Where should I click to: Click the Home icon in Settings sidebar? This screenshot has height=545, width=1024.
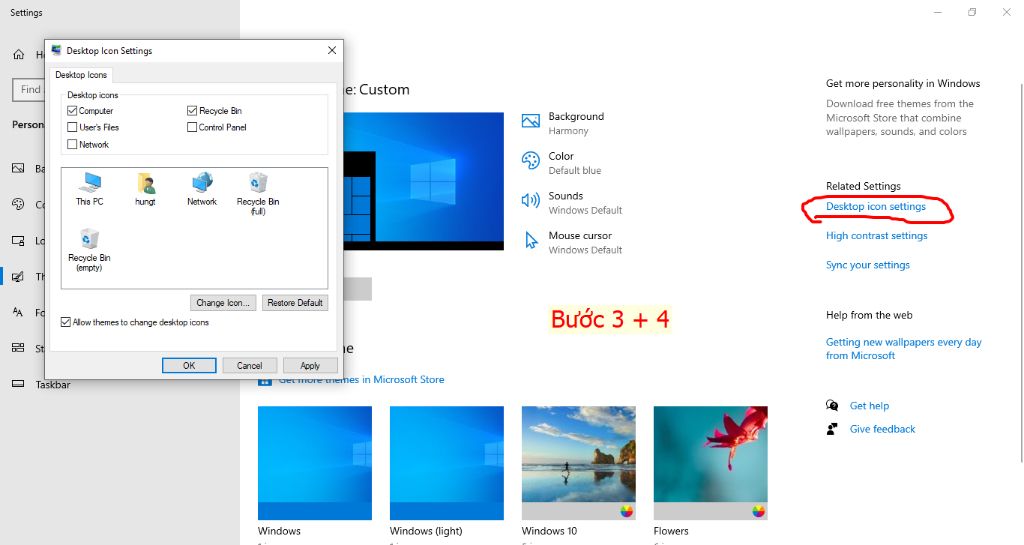(x=18, y=55)
